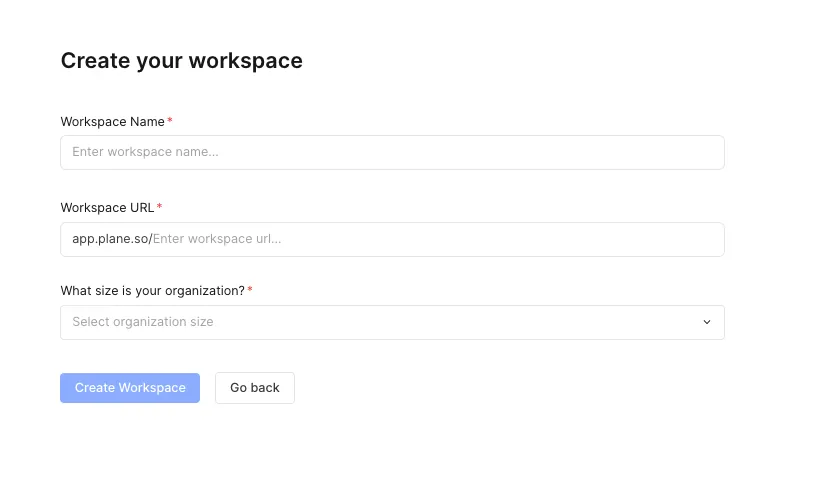Click the "Workspace URL" label
This screenshot has width=835, height=480.
(x=107, y=208)
